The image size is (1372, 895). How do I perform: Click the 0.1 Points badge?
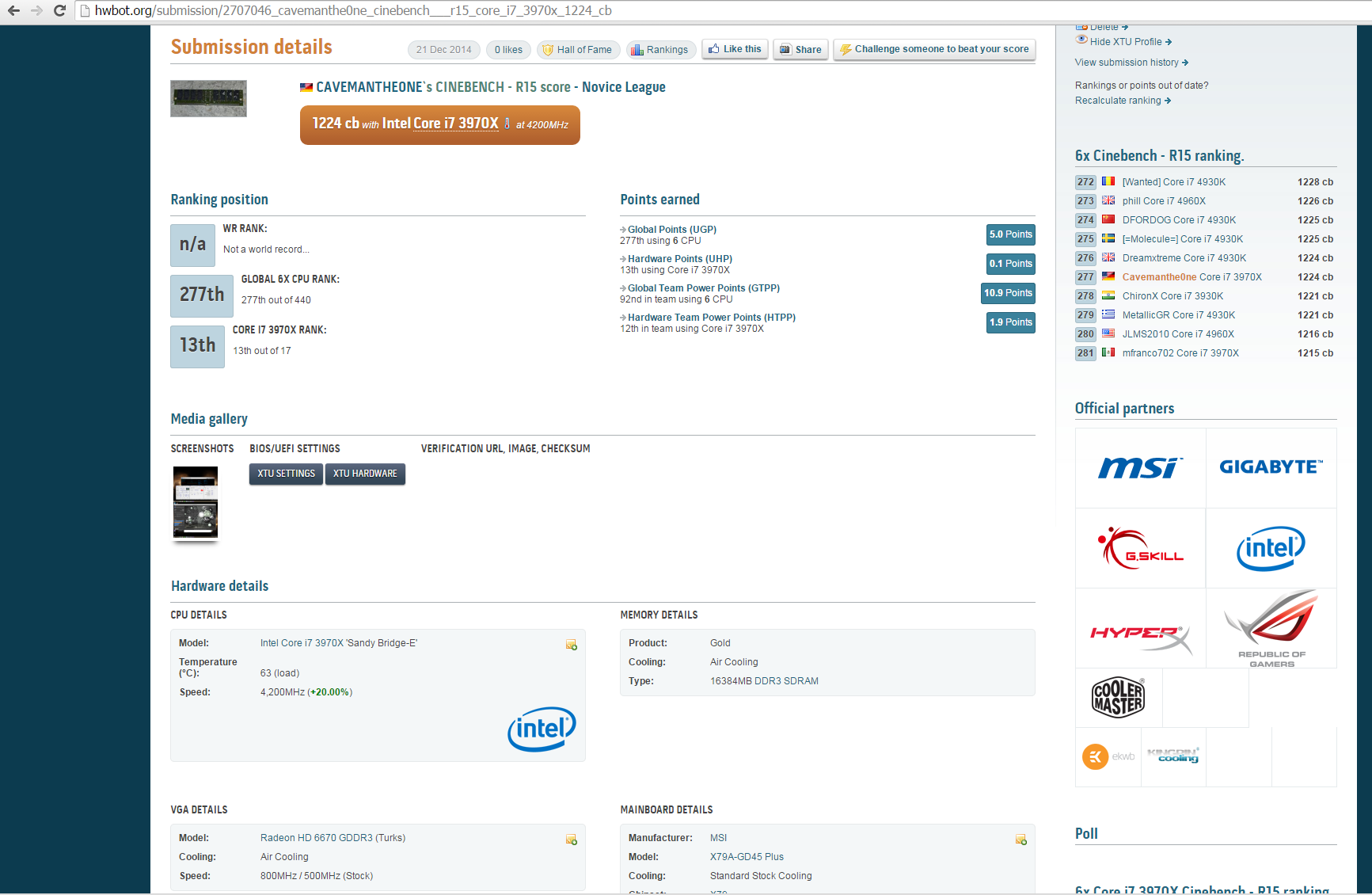(x=1010, y=264)
